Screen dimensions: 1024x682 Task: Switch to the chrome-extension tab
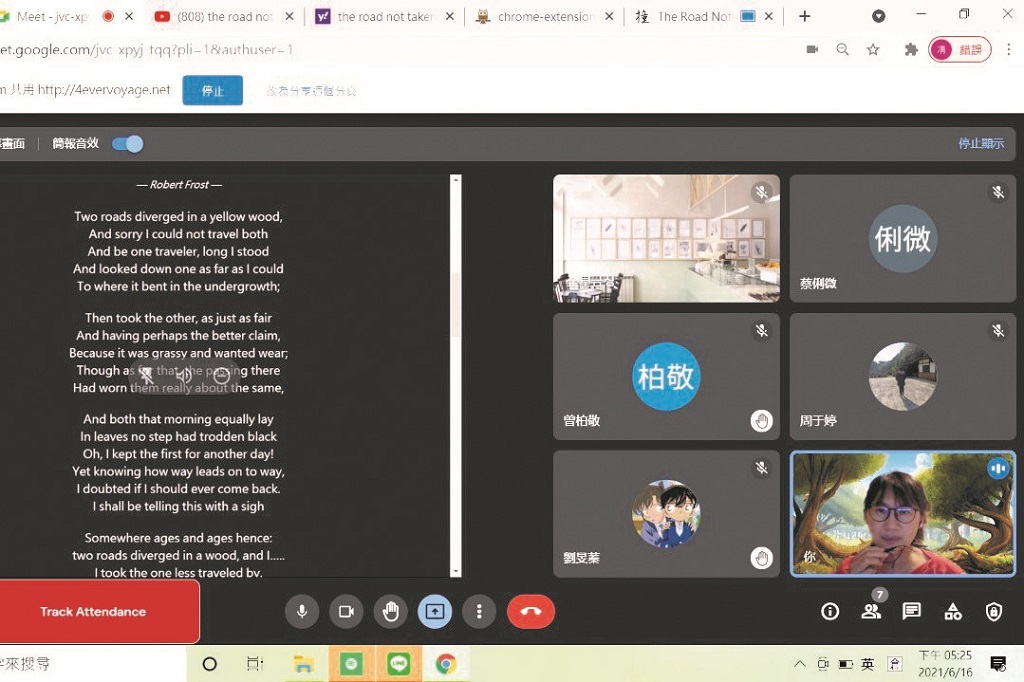coord(544,17)
